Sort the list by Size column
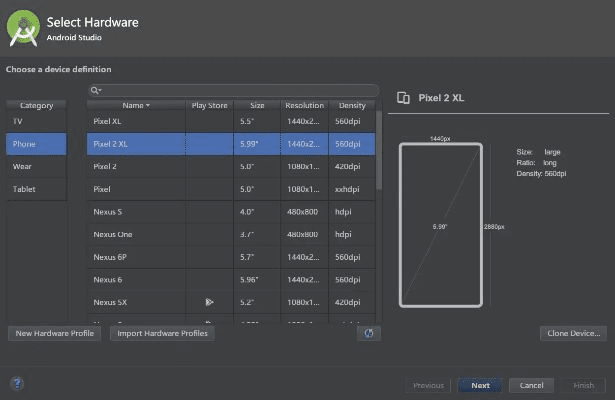Viewport: 615px width, 400px height. (257, 105)
